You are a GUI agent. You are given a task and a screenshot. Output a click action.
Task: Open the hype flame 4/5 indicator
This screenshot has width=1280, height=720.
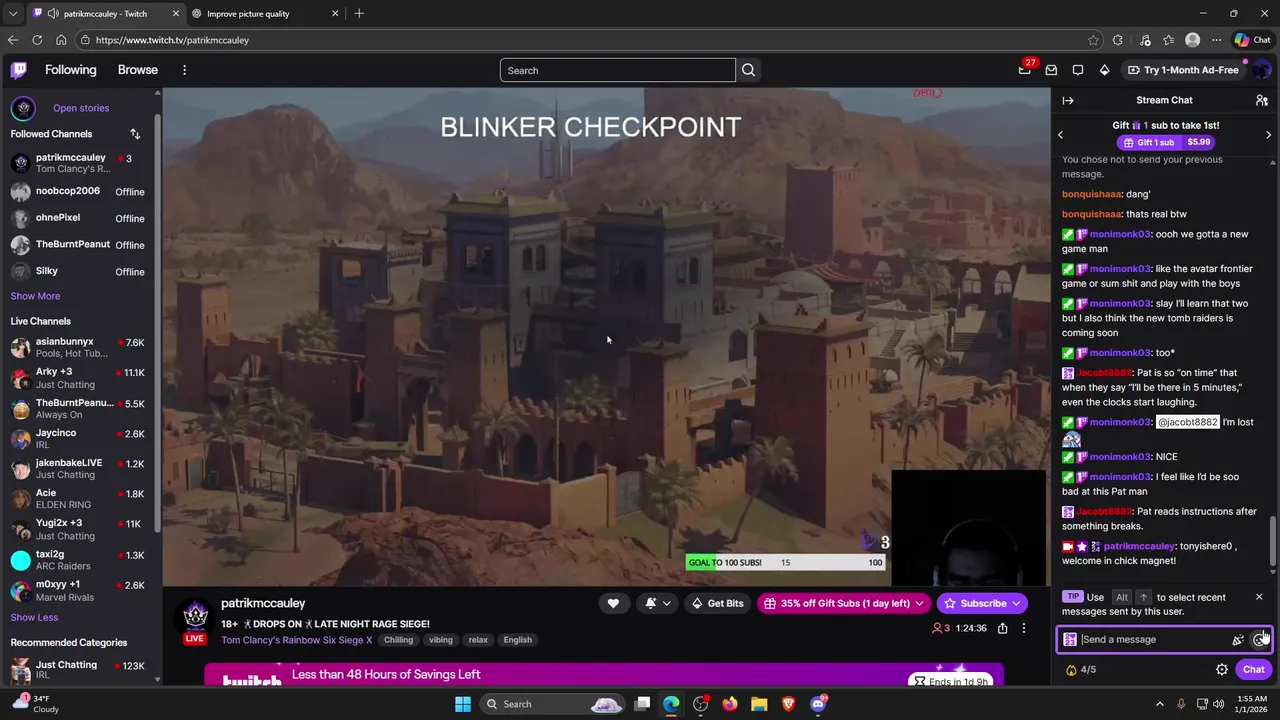1081,670
